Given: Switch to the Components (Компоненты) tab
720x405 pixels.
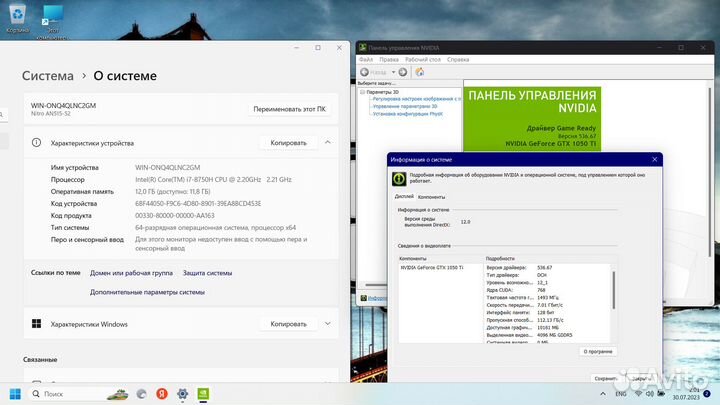Looking at the screenshot, I should coord(431,197).
